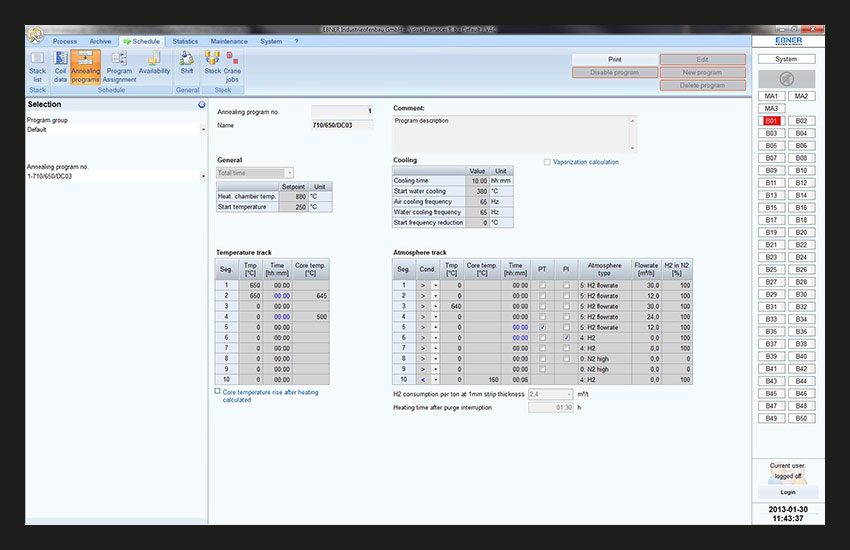Screen dimensions: 850x550
Task: Open the Archive tab
Action: pyautogui.click(x=100, y=41)
